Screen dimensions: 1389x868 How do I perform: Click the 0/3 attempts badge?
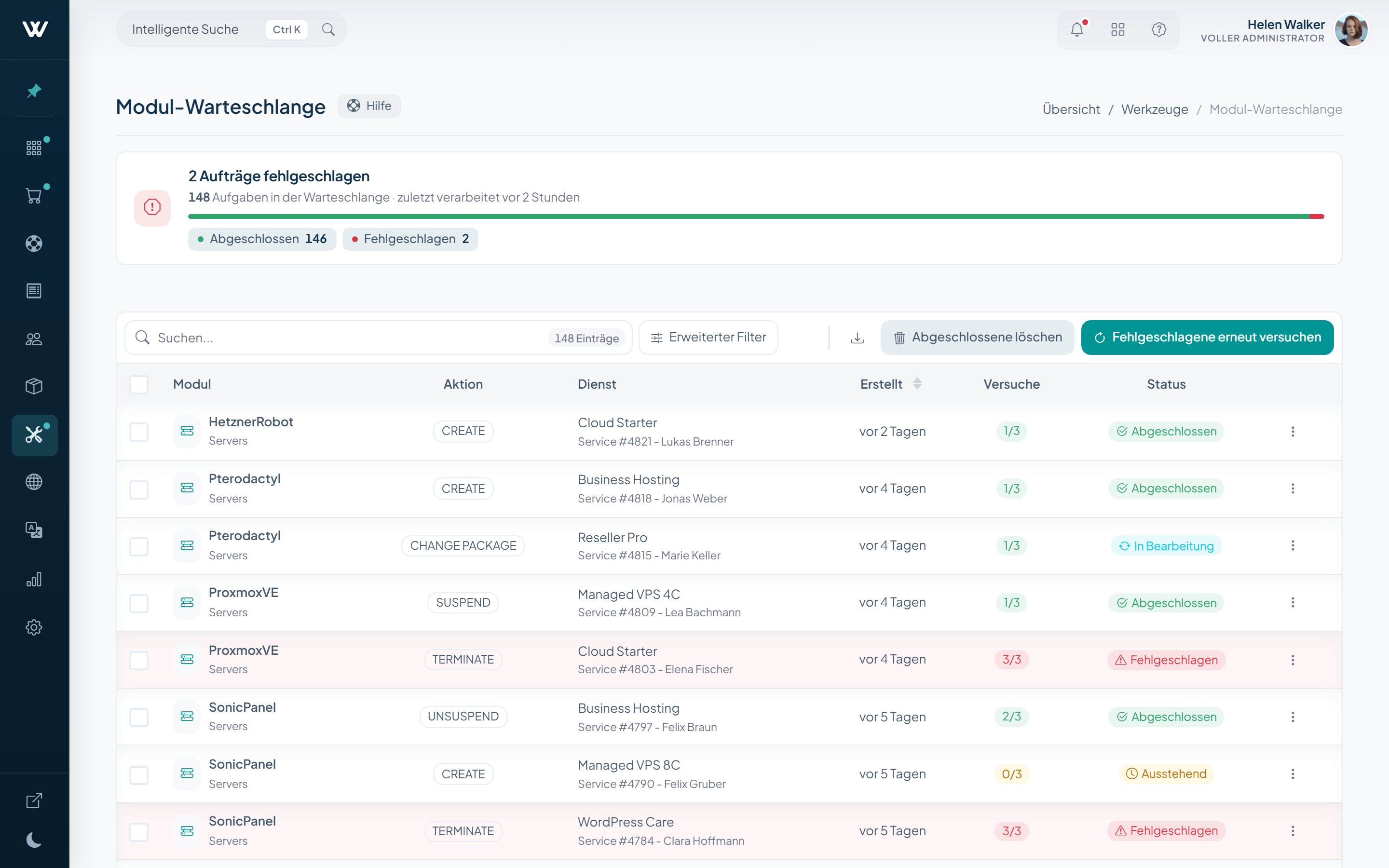1011,774
